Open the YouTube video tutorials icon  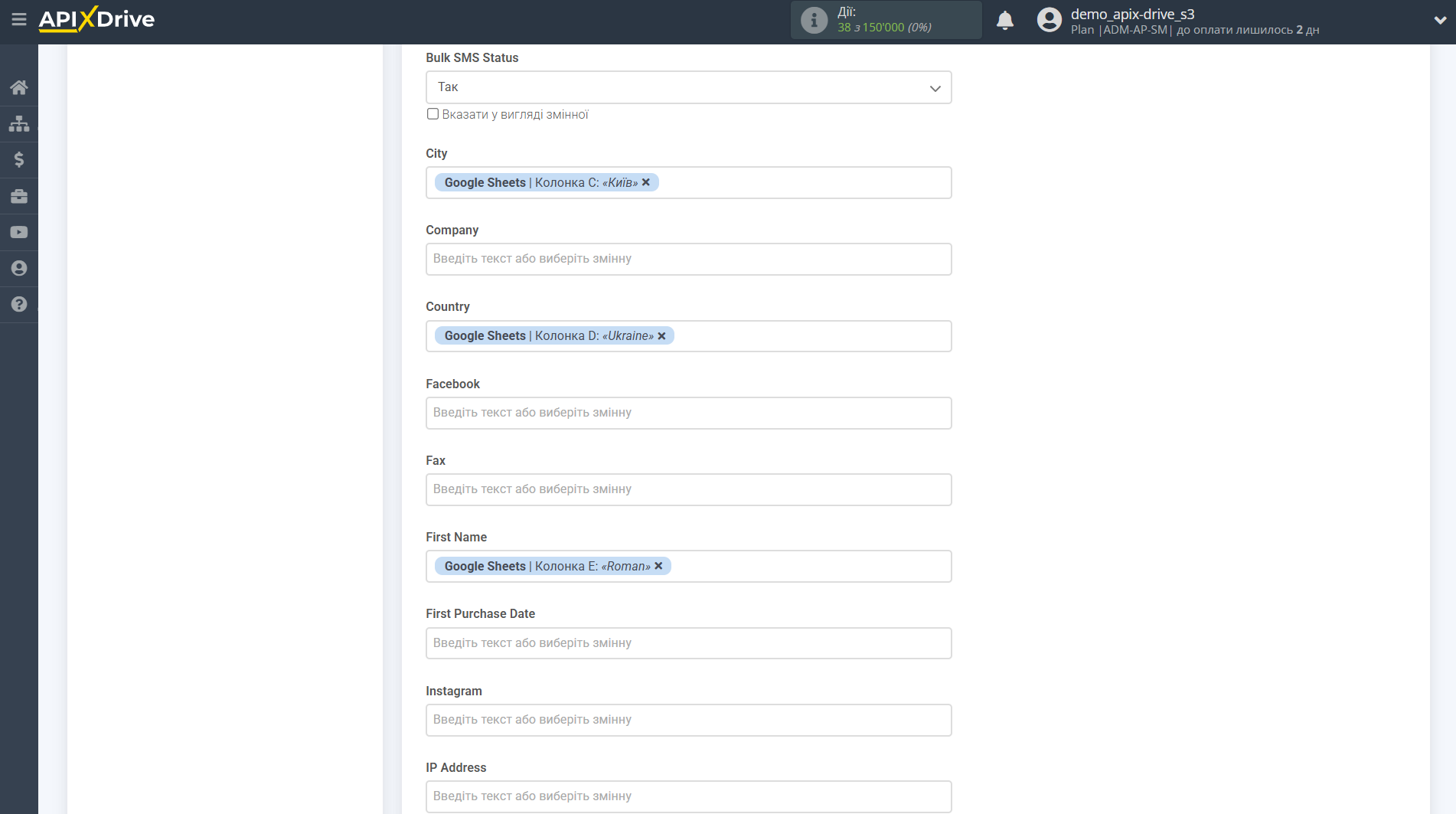click(19, 232)
